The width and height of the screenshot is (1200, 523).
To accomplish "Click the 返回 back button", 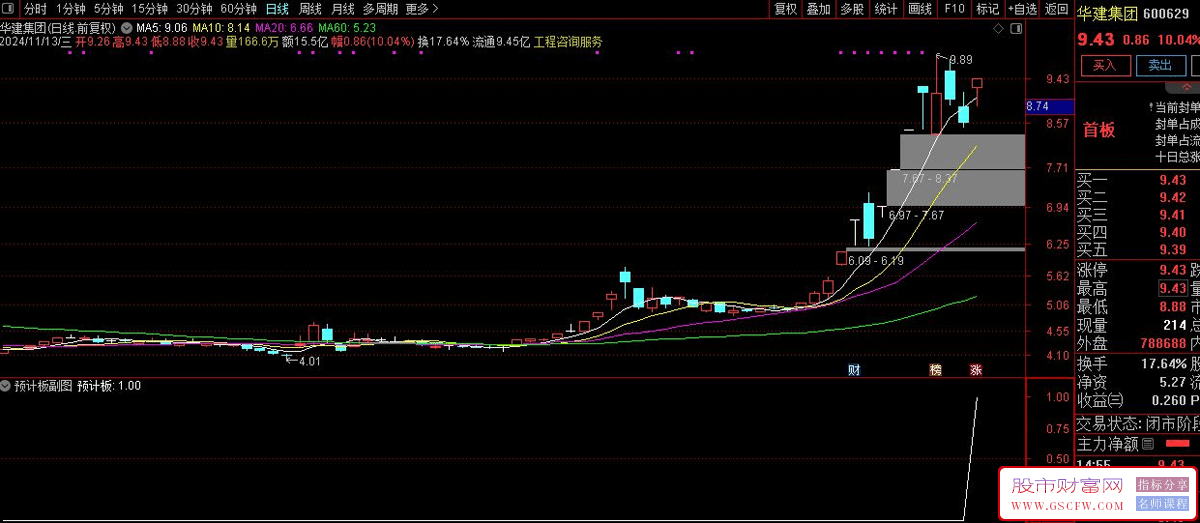I will [x=1056, y=9].
